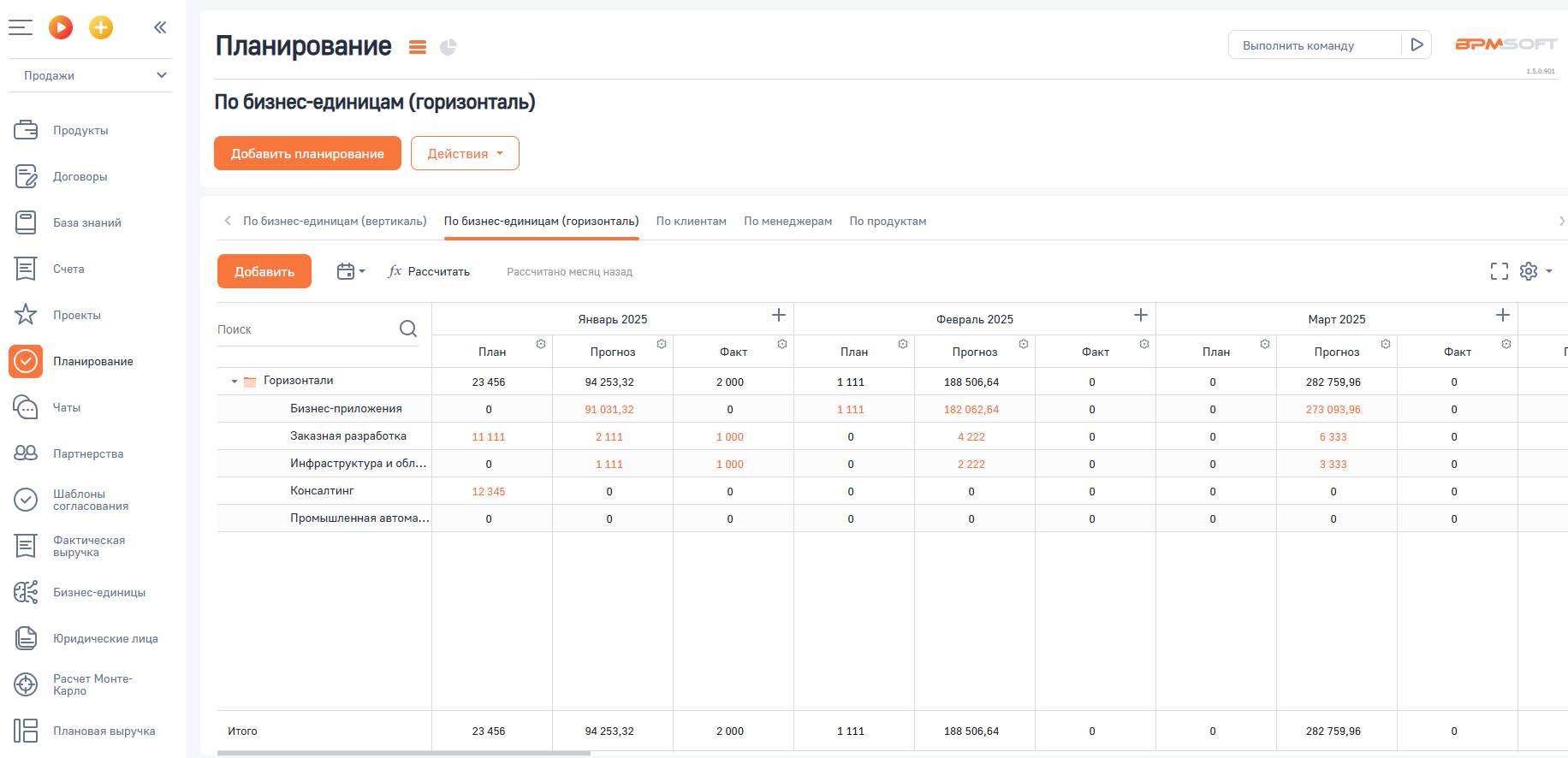This screenshot has width=1568, height=758.
Task: Click Консалтинг plan value 12 345
Action: [x=489, y=492]
